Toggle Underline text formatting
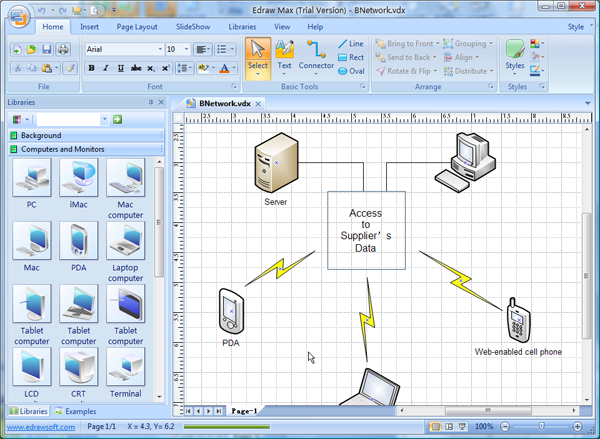 pos(119,68)
